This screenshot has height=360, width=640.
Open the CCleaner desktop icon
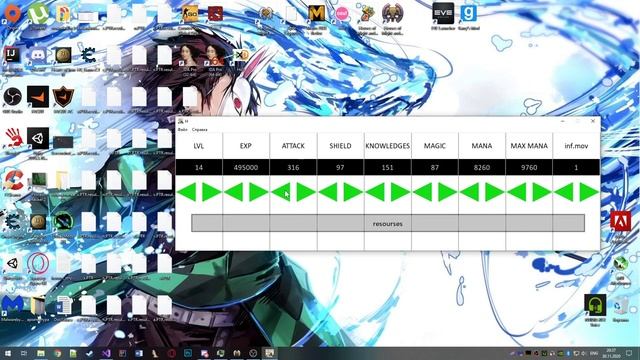point(12,184)
